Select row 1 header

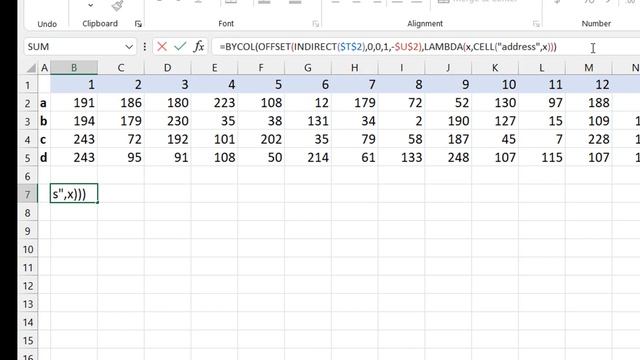[x=28, y=85]
